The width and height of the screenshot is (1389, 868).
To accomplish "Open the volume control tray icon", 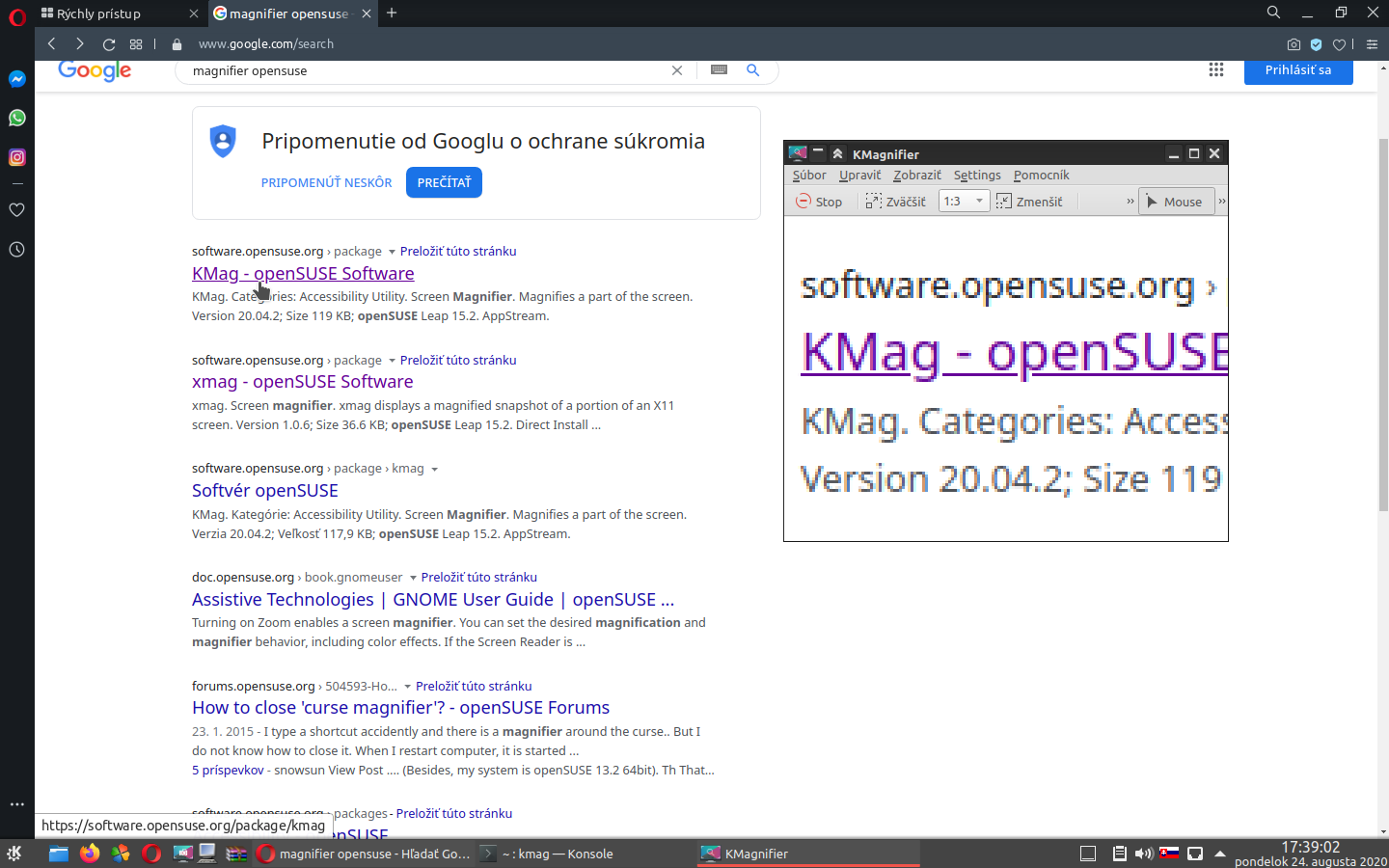I will 1144,854.
